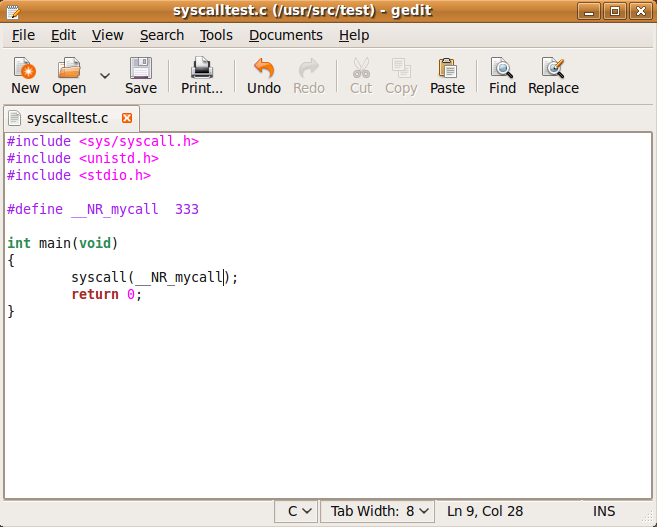
Task: Click on syscall( in the code
Action: [x=103, y=277]
